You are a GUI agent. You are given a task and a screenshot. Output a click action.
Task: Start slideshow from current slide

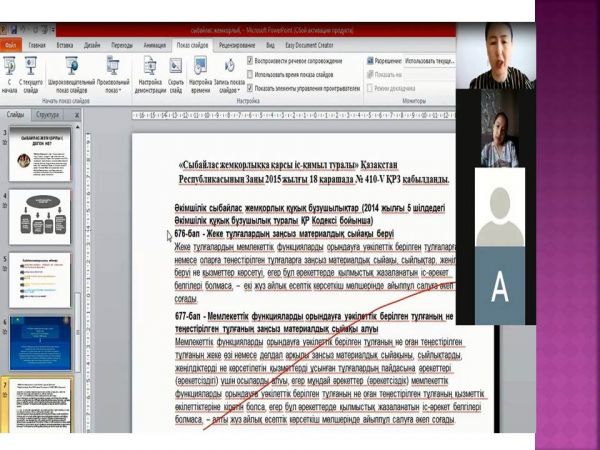[x=31, y=71]
